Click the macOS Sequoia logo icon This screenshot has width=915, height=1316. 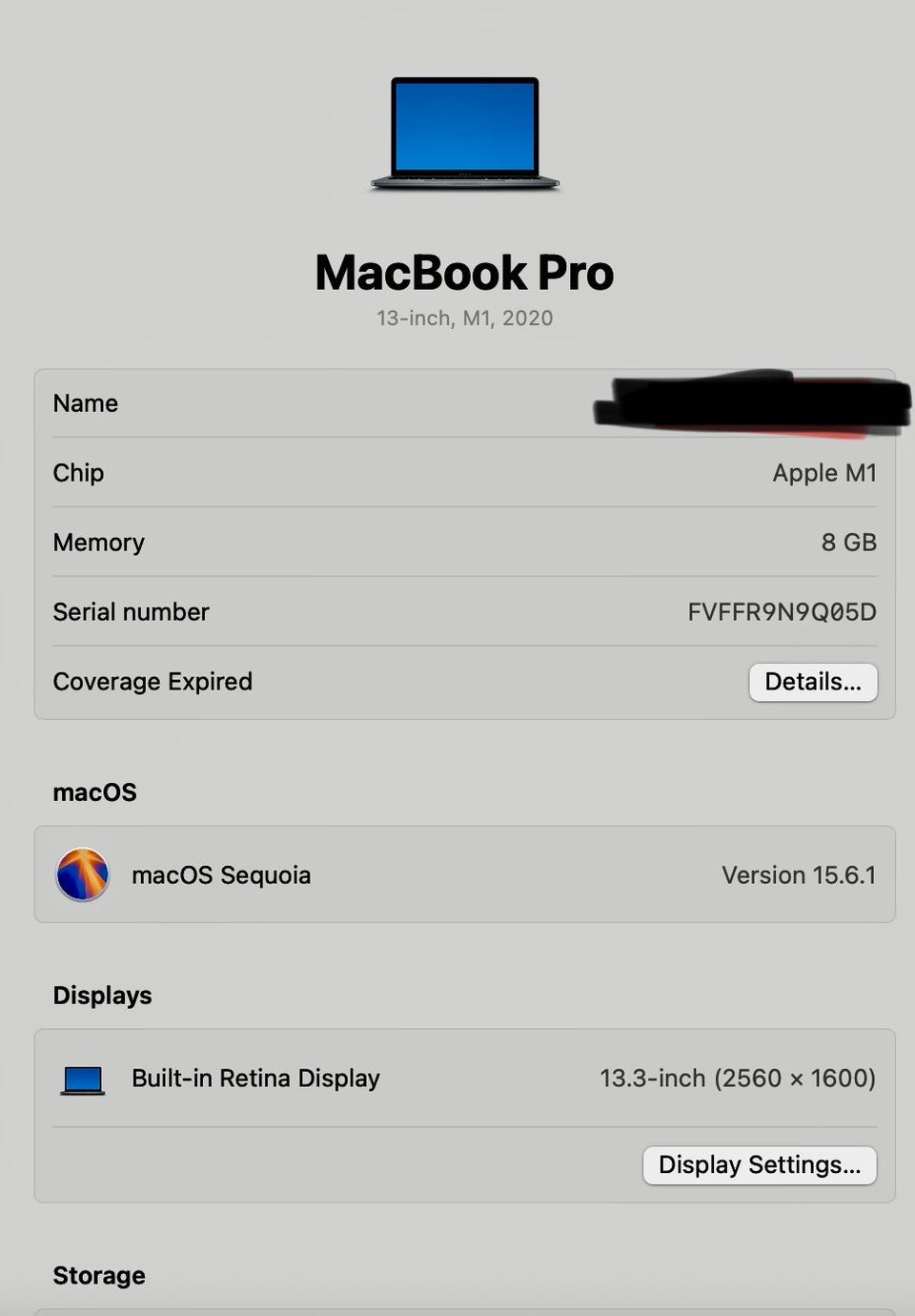click(x=83, y=874)
